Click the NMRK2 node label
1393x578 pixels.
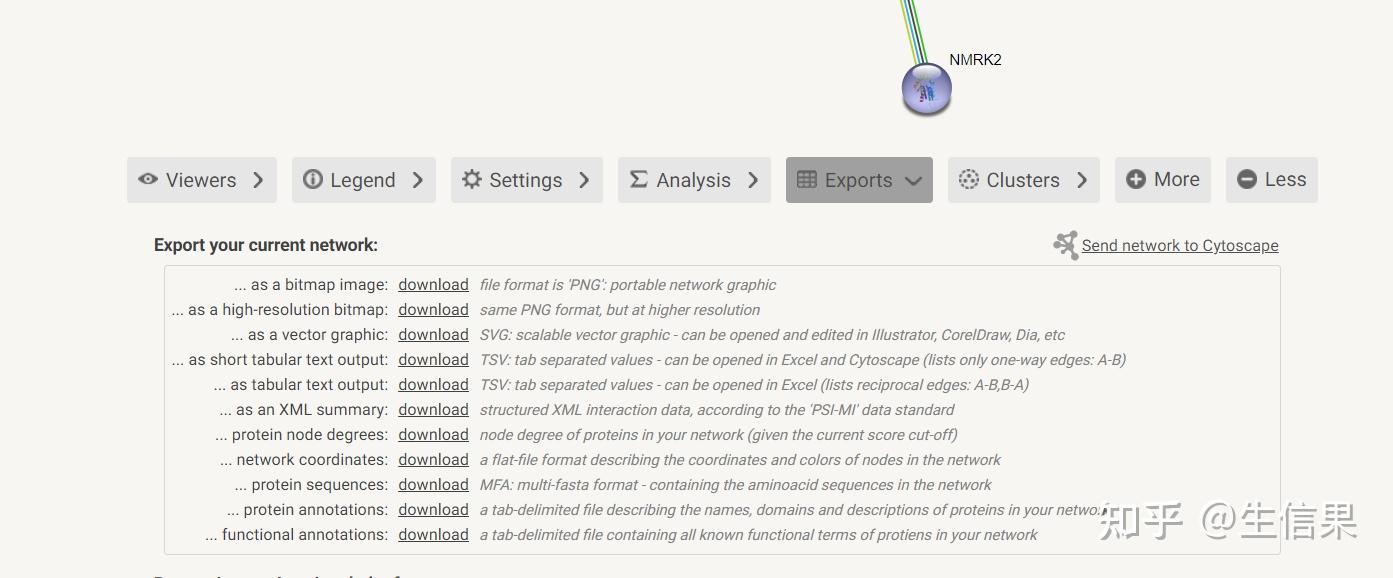[x=974, y=59]
